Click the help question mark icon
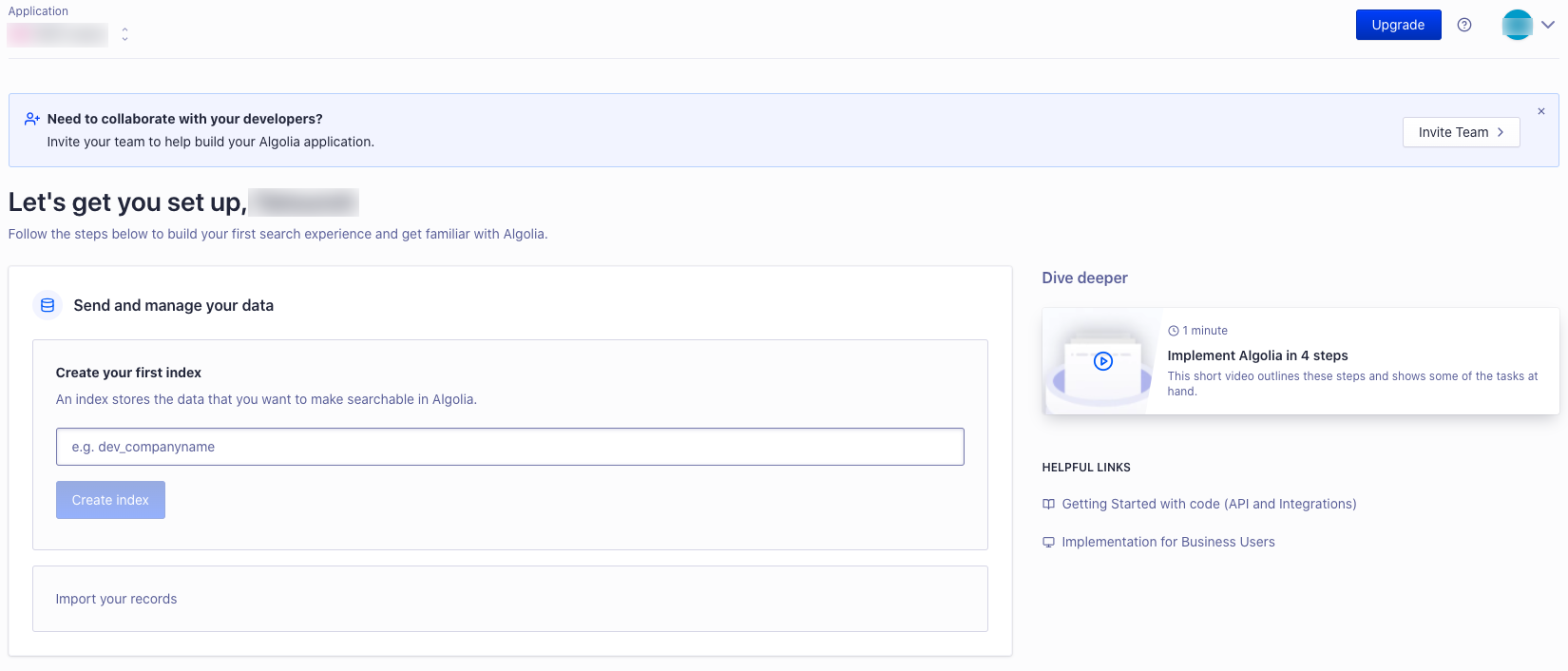Screen dimensions: 1568x671 click(1464, 25)
